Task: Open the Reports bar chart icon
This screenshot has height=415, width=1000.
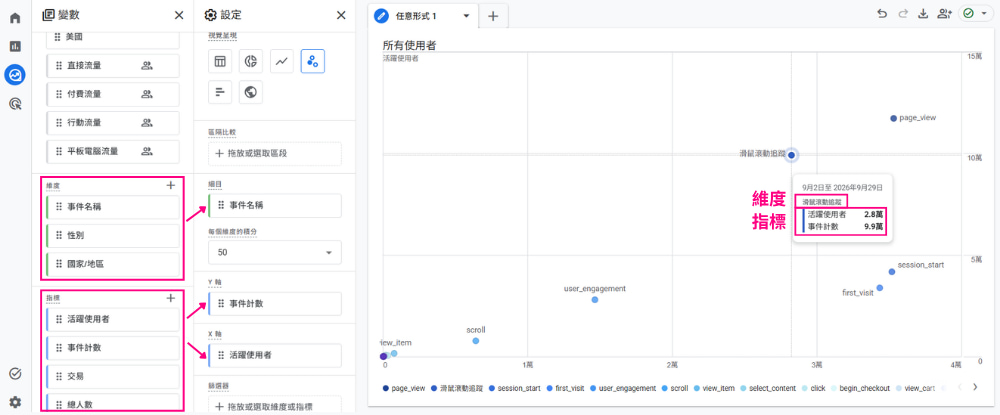Action: click(15, 46)
